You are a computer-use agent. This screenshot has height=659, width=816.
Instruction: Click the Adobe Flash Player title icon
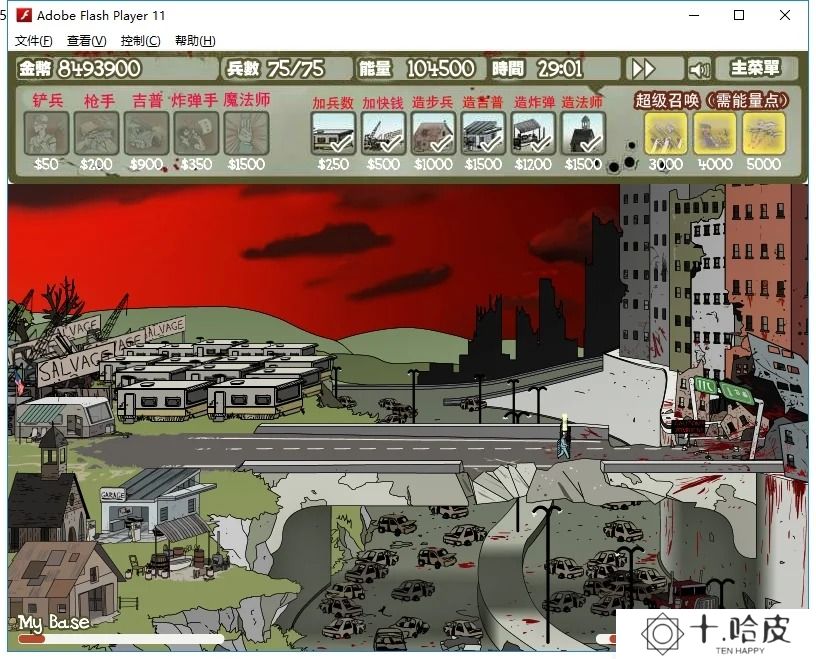tap(24, 15)
